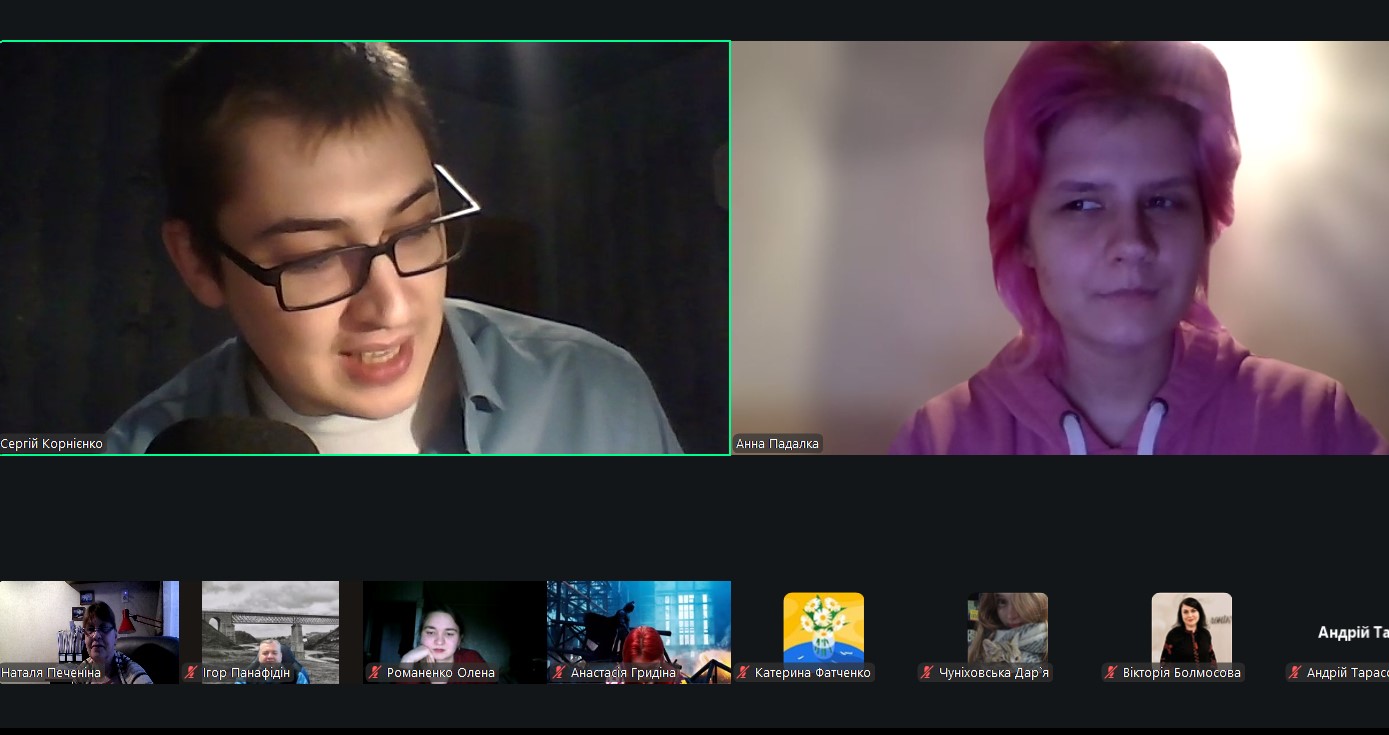
Task: Click muted mic icon beside Анастасія Гридіна
Action: (x=559, y=673)
